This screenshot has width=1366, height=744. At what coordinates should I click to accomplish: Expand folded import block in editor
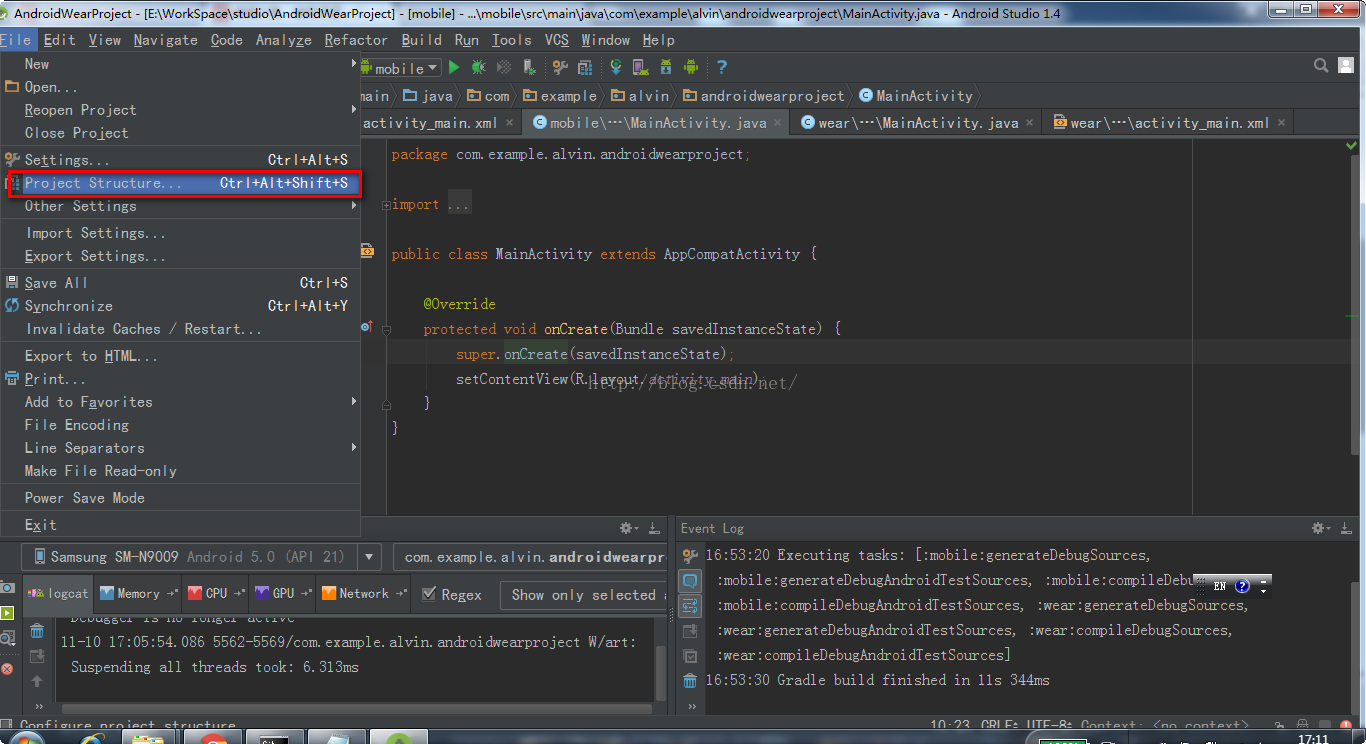click(x=386, y=205)
